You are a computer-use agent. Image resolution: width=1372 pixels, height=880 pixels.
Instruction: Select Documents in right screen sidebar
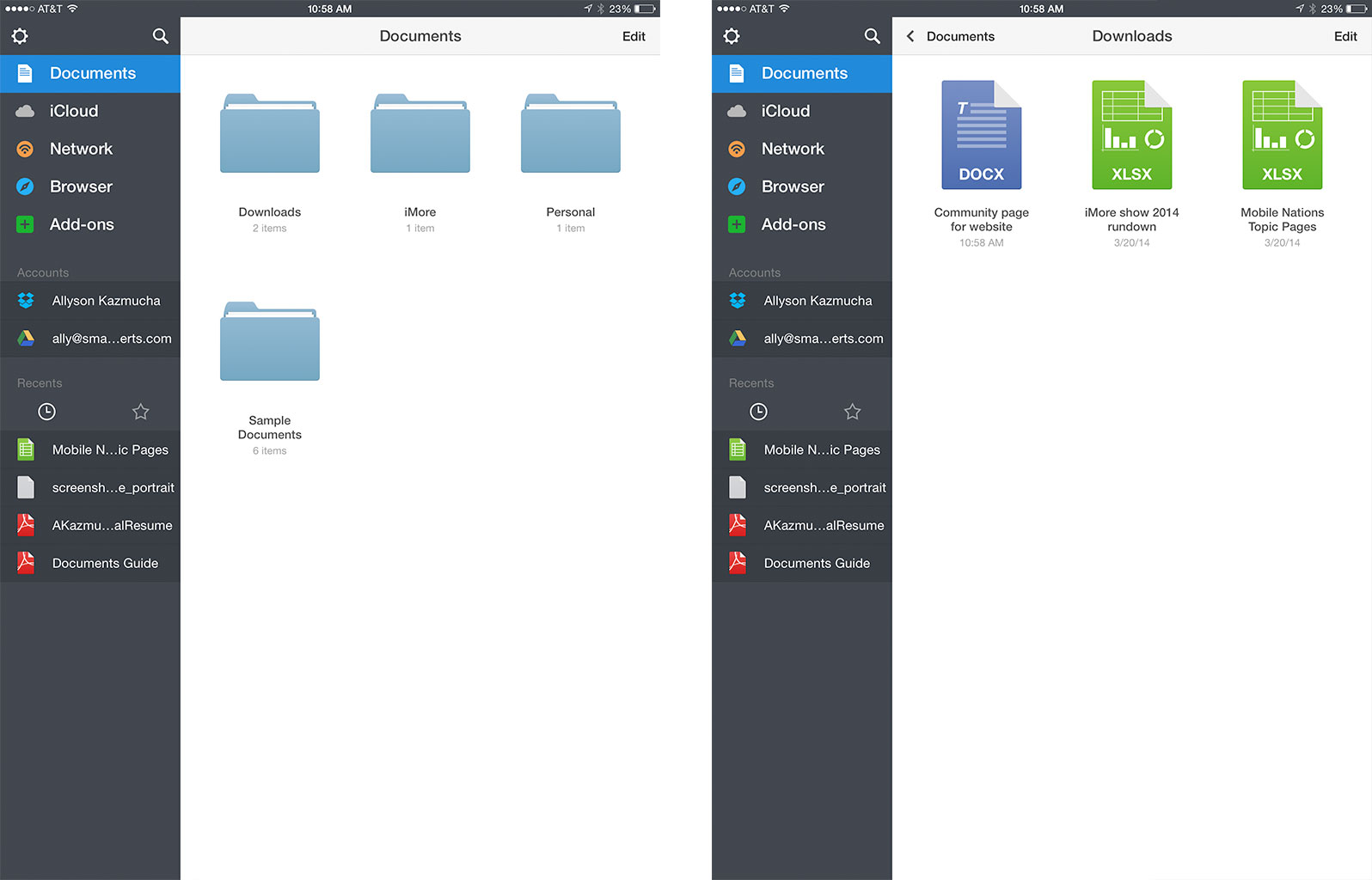(802, 74)
